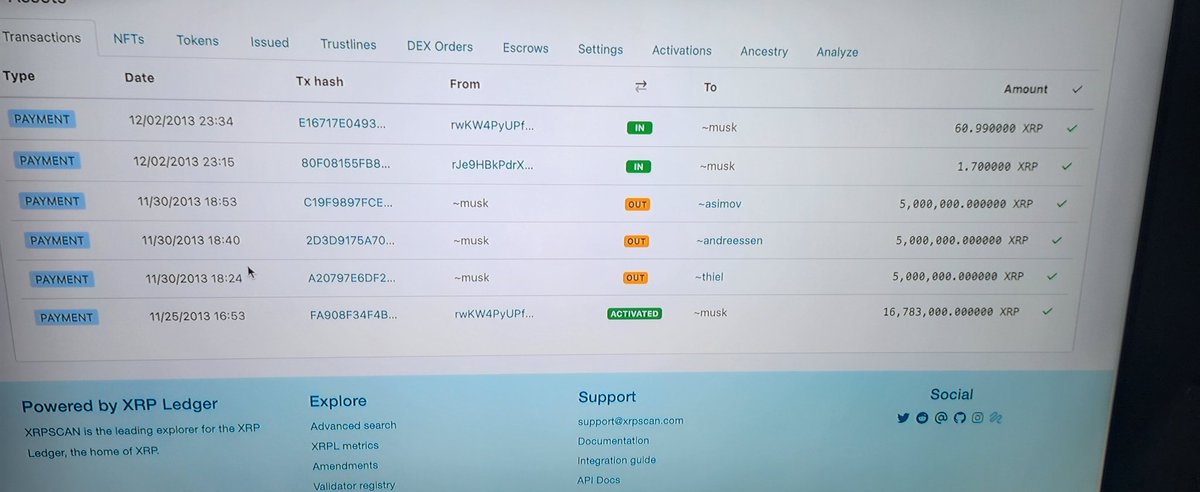The height and width of the screenshot is (492, 1200).
Task: Click the direction arrows column header icon
Action: pyautogui.click(x=641, y=87)
